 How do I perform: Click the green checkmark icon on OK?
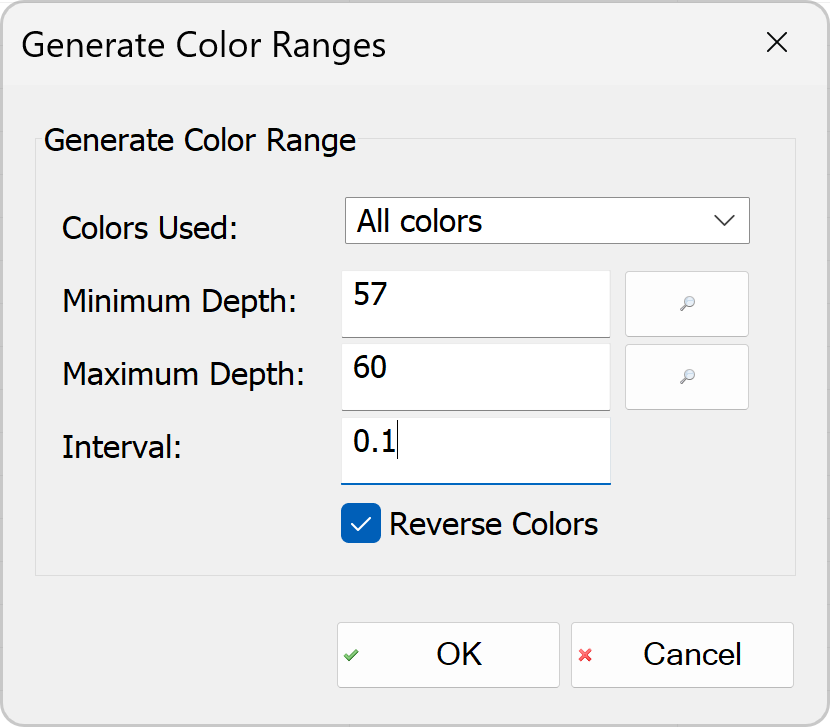(351, 655)
